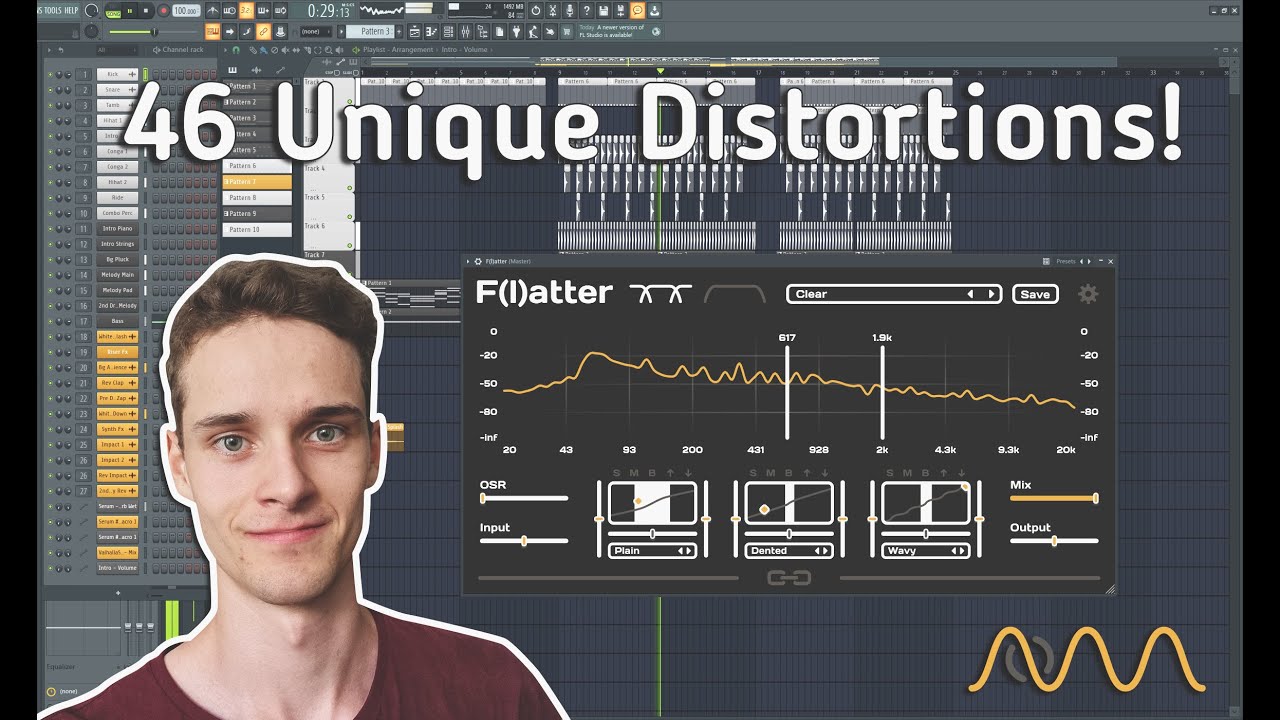Click the record button in transport

(x=163, y=10)
